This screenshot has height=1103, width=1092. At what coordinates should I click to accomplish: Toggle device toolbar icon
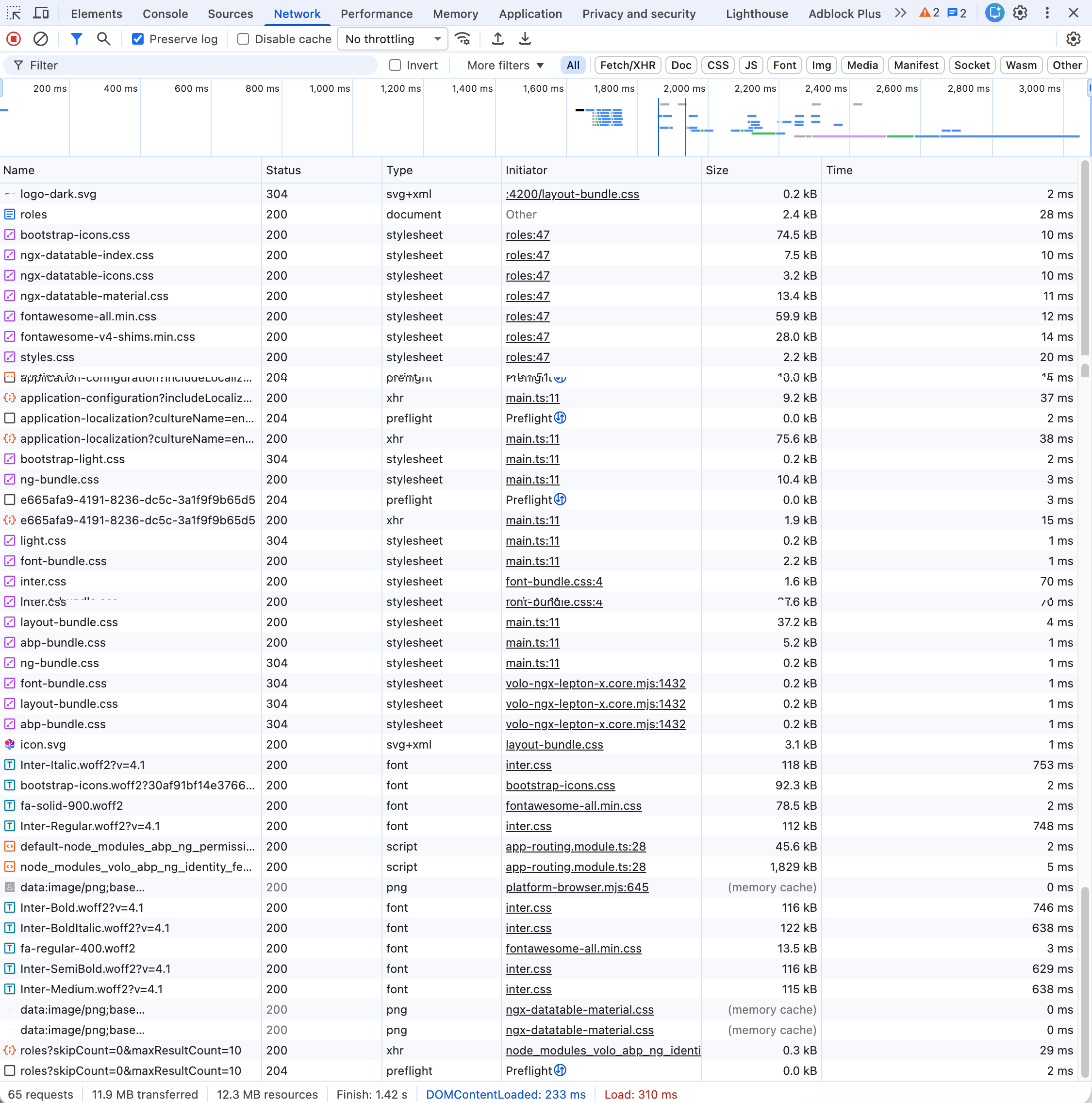(x=41, y=13)
